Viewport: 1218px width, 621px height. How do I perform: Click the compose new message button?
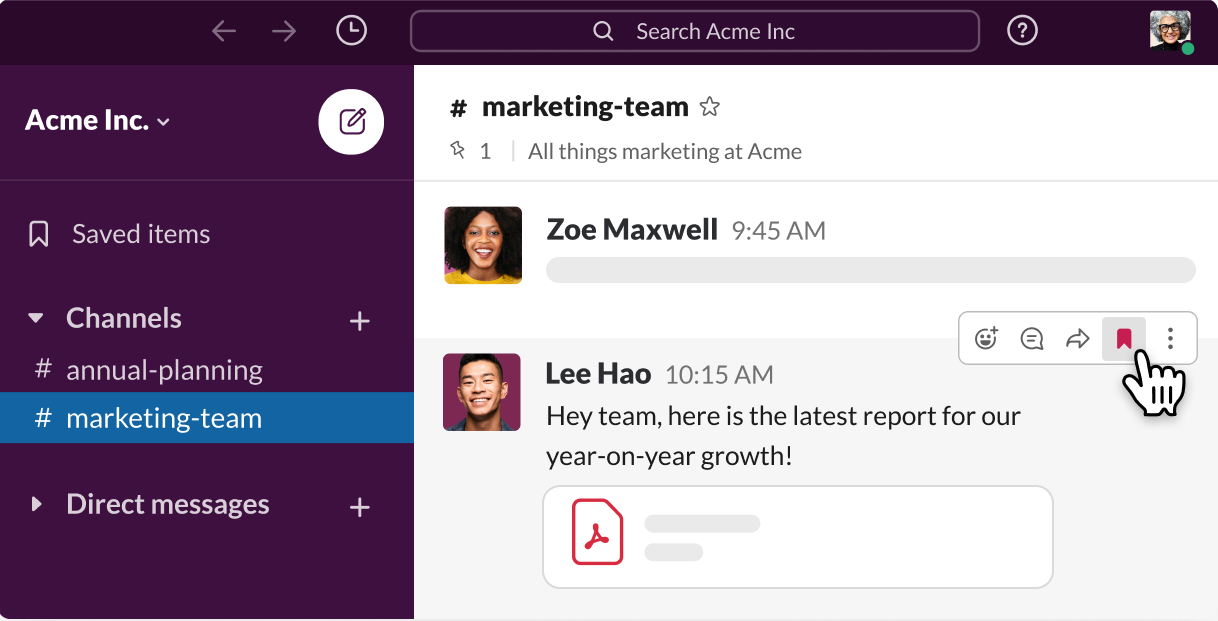pos(351,122)
